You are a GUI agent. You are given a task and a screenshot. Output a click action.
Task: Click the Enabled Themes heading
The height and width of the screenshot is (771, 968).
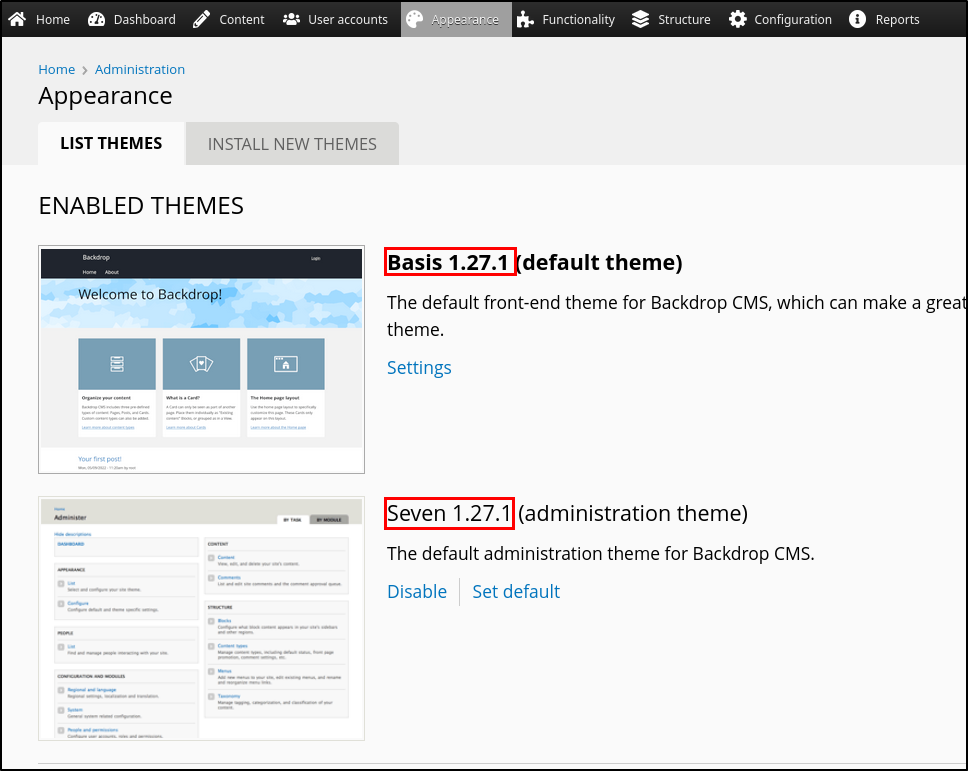point(141,206)
